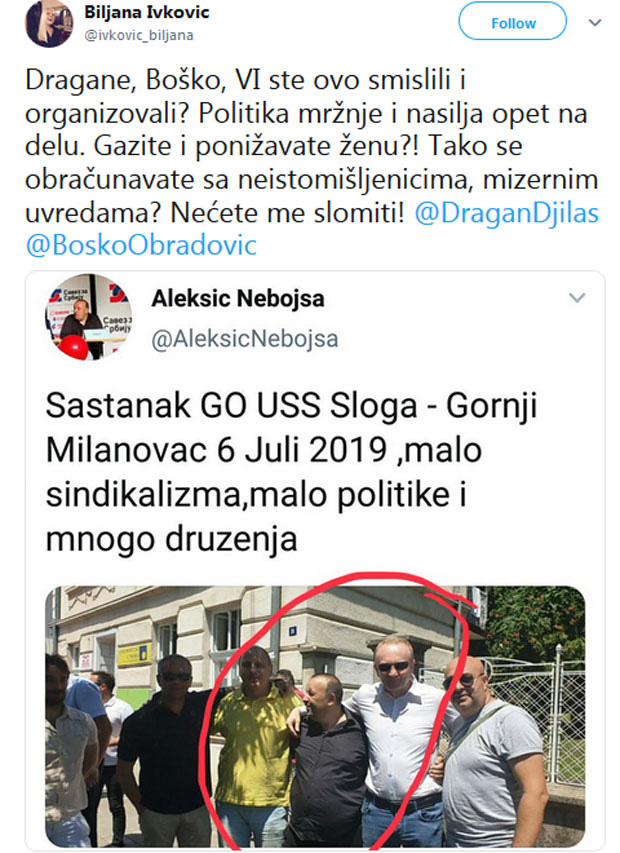Click the @ivkovic_biljana handle
620x853 pixels.
(139, 35)
